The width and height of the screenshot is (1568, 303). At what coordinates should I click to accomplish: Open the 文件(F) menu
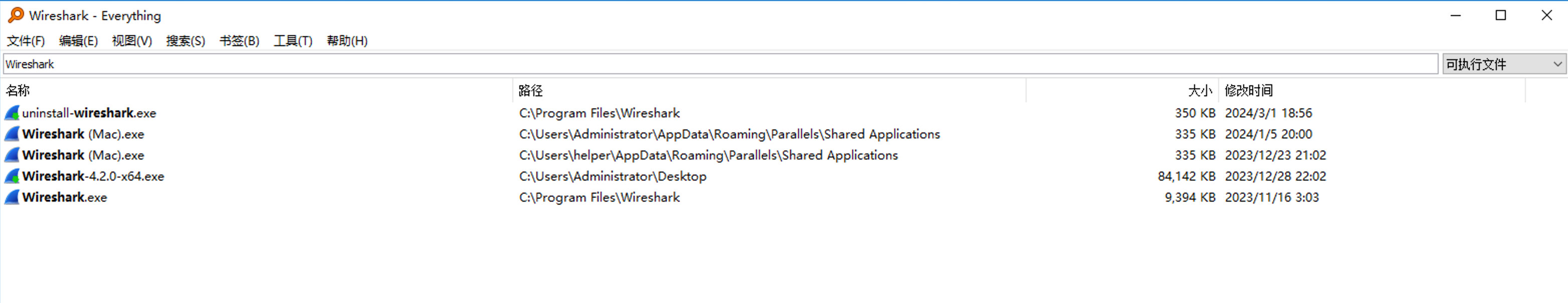pos(26,41)
